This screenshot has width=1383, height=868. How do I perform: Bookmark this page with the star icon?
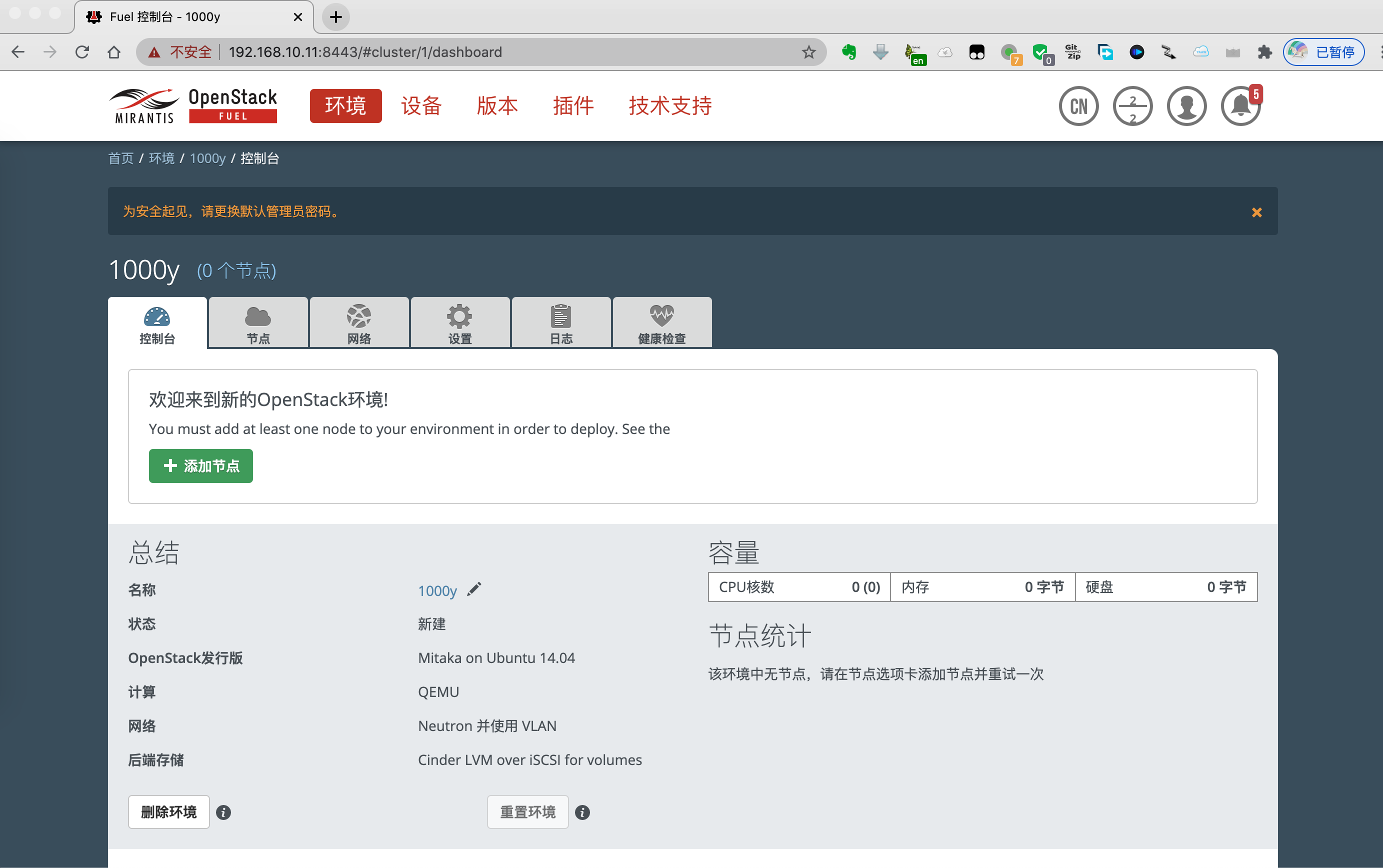[808, 52]
